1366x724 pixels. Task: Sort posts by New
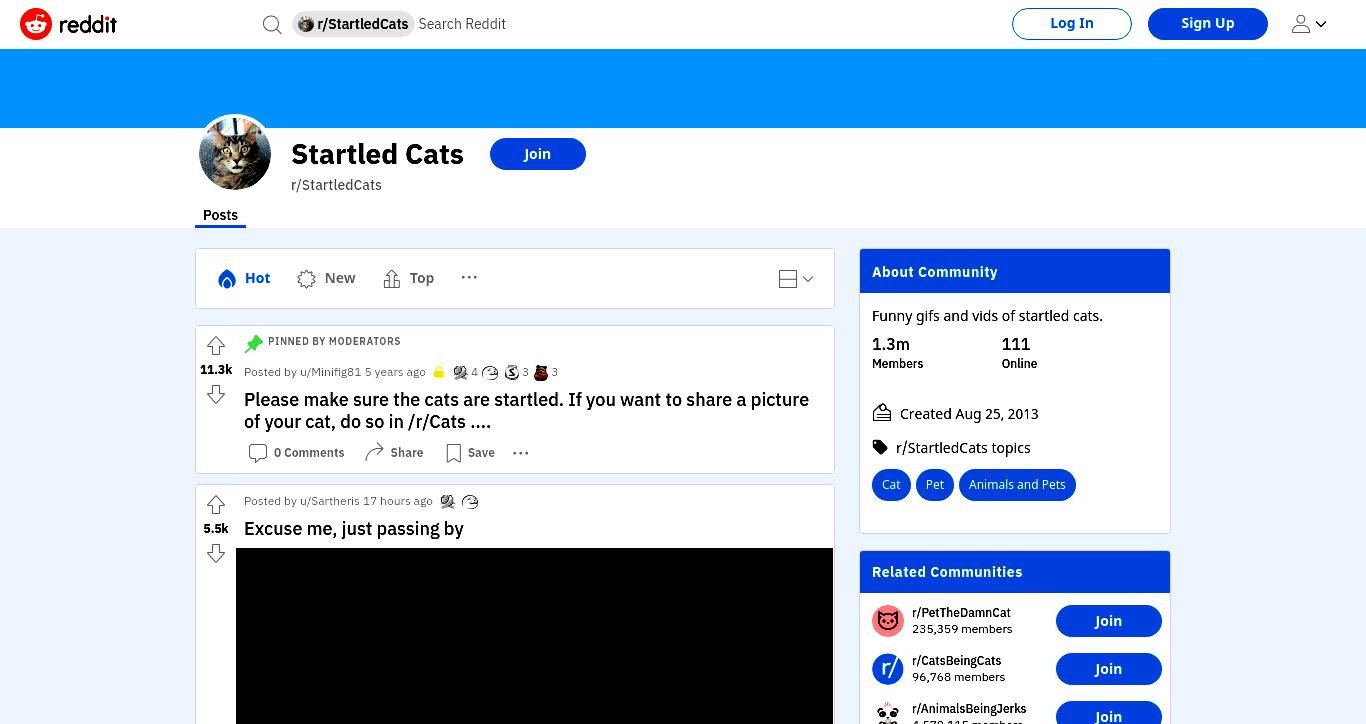tap(326, 279)
